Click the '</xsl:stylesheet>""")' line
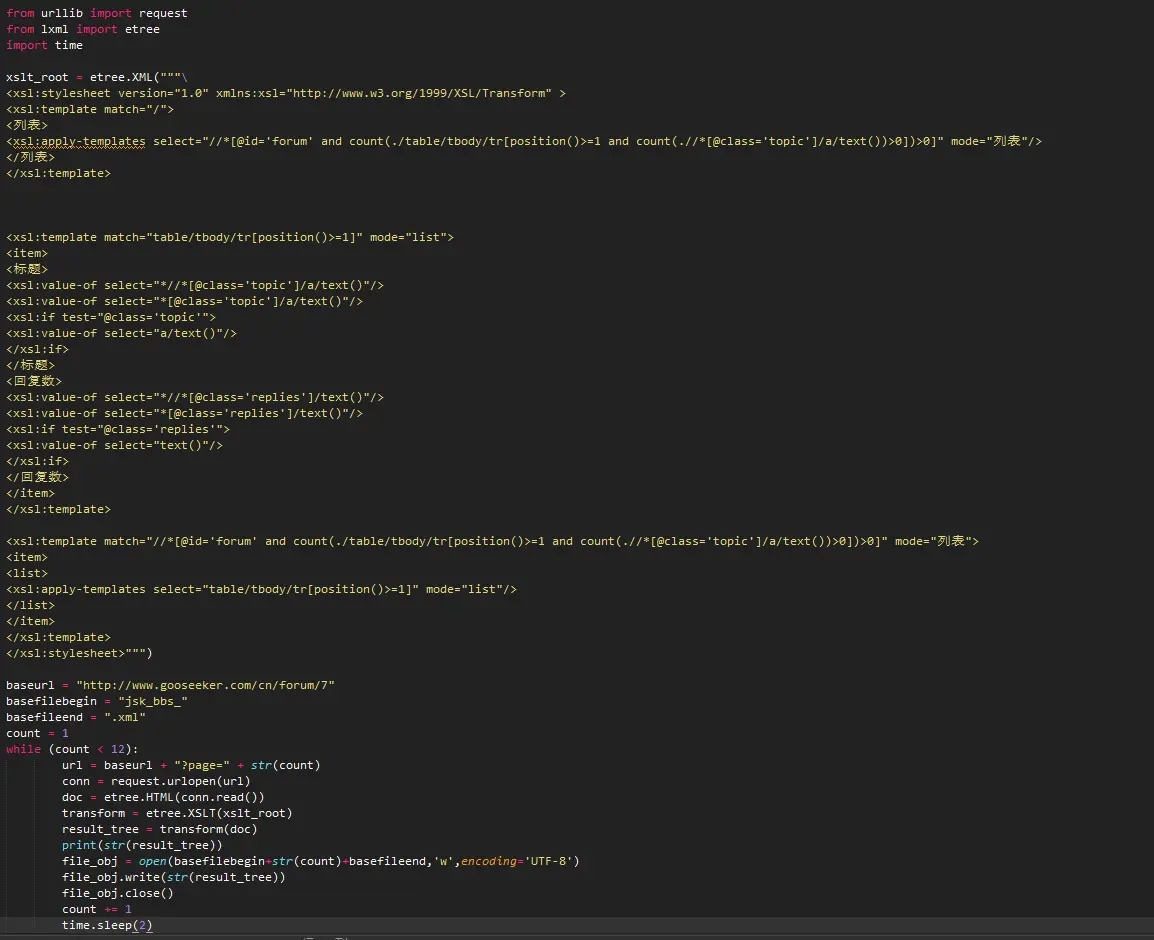 pos(79,654)
